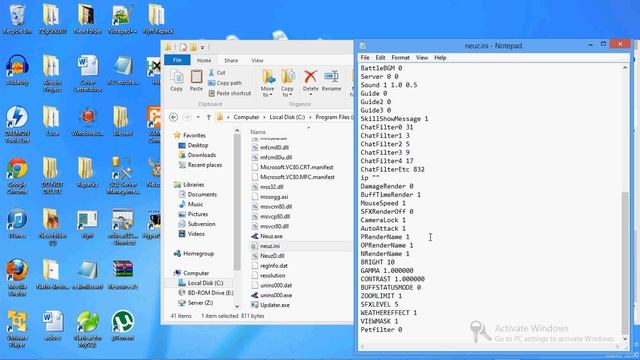The width and height of the screenshot is (640, 360).
Task: Launch Mozilla Firefox from the desktop
Action: coord(17,278)
